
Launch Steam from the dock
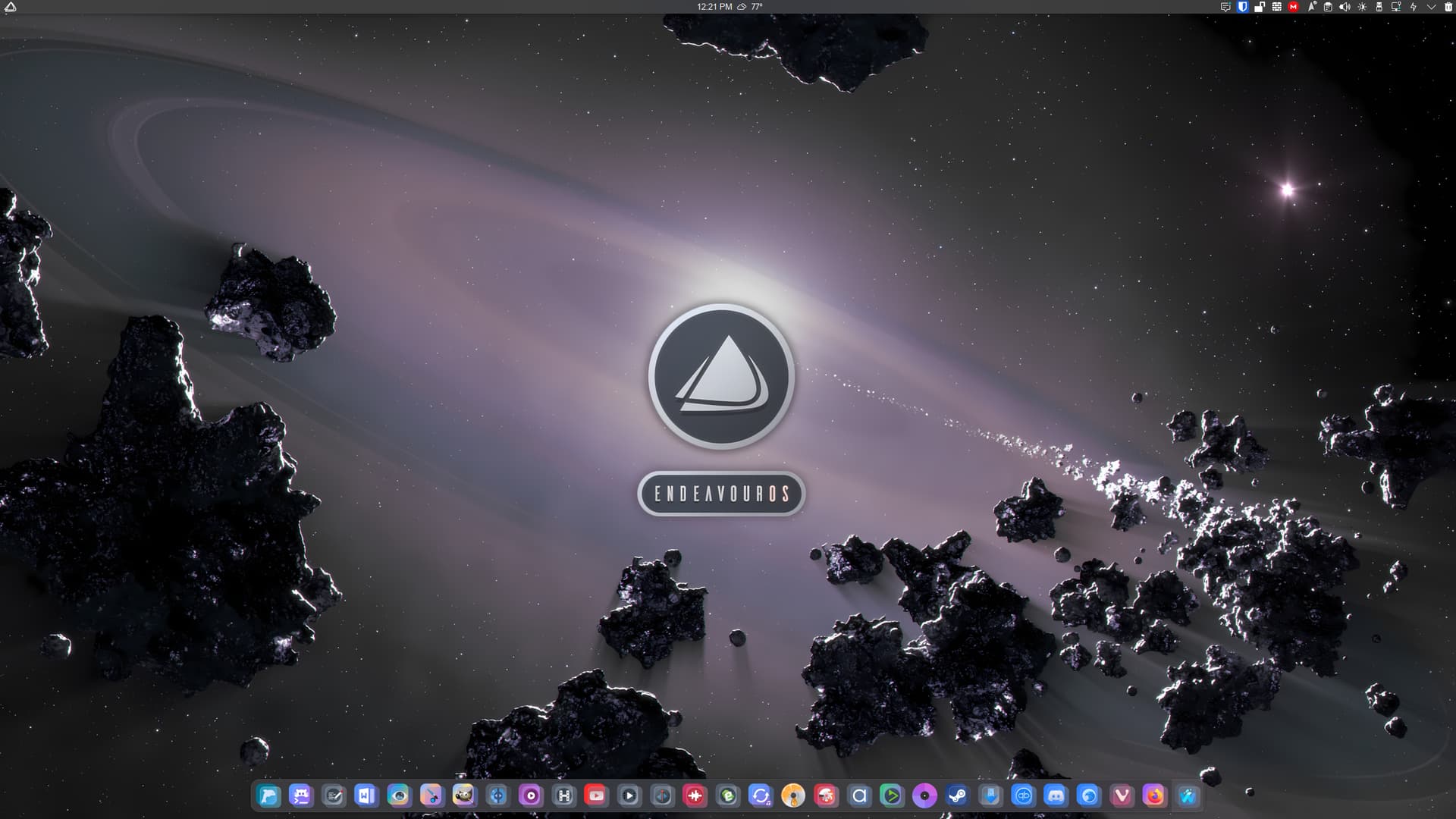pyautogui.click(x=957, y=795)
